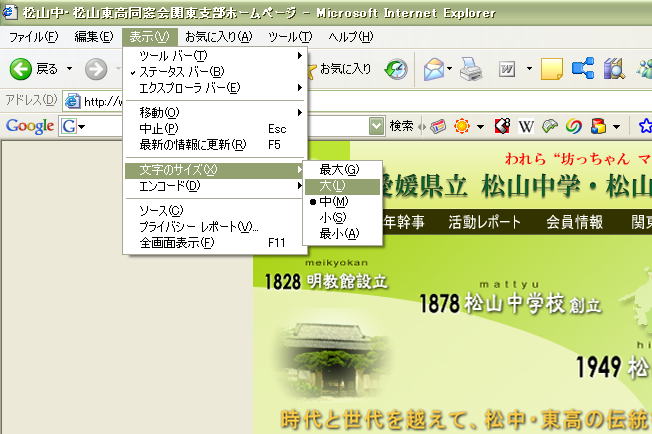Expand the エクスプローラ バー submenu
652x434 pixels.
(215, 88)
